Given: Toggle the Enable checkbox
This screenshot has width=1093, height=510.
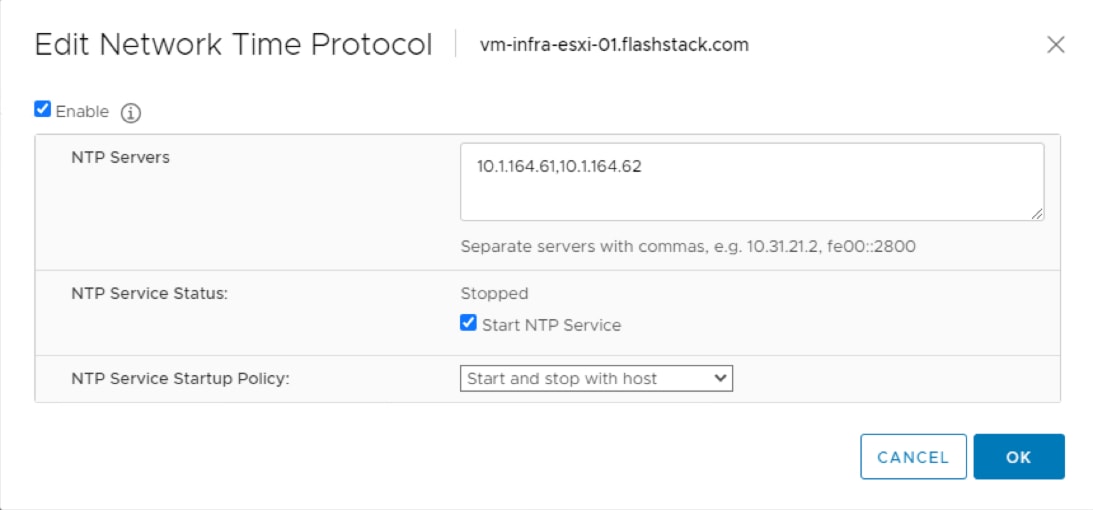Looking at the screenshot, I should (43, 109).
